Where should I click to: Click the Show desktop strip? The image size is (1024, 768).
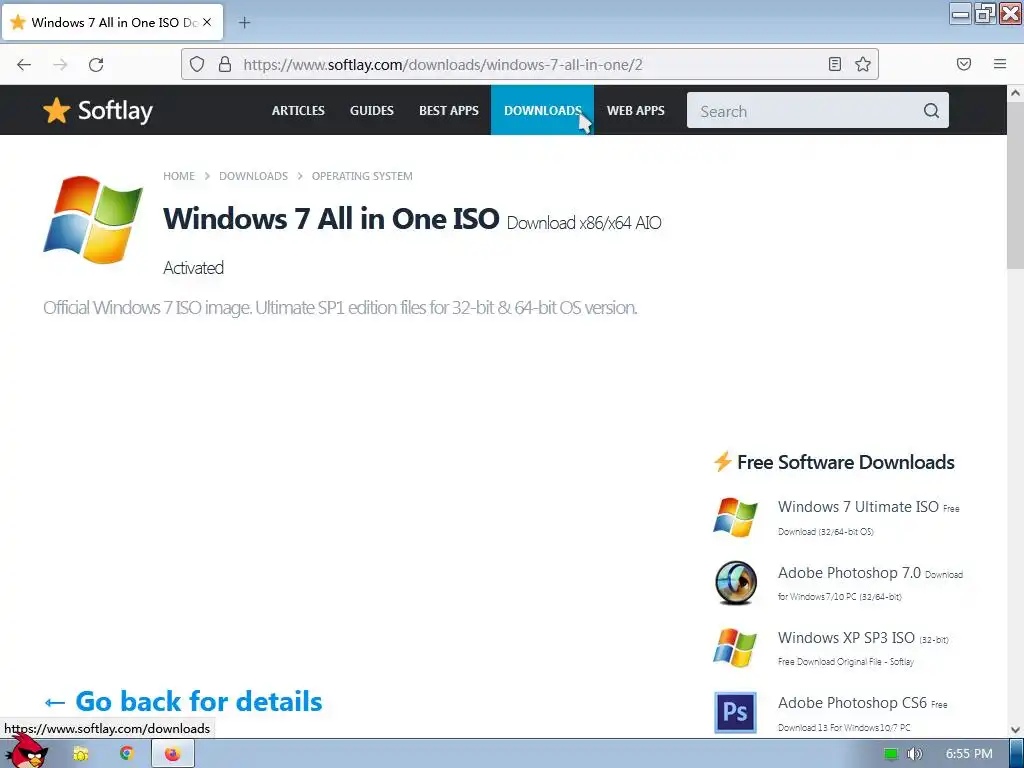tap(1016, 754)
